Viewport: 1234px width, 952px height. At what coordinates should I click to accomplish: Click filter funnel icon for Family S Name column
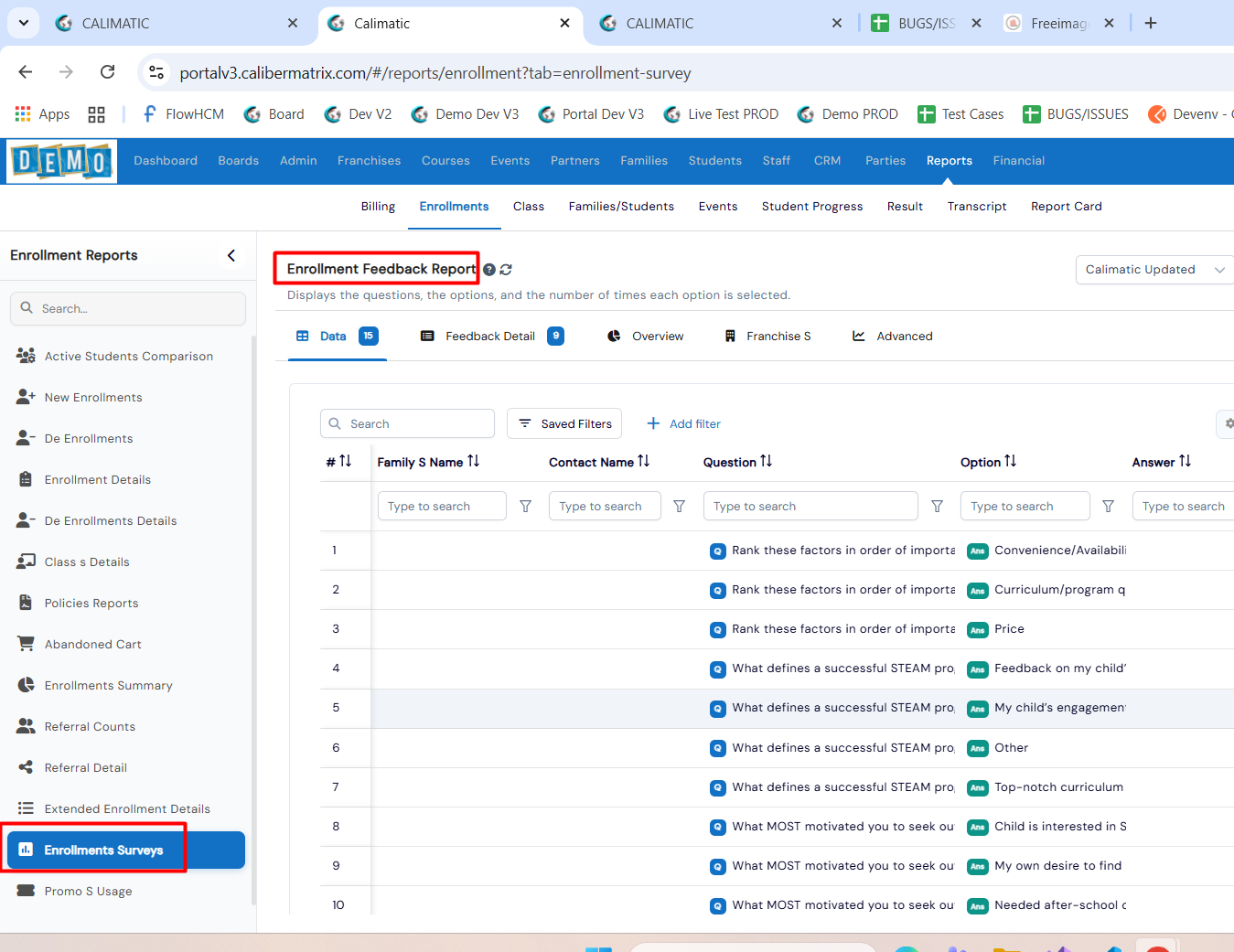click(526, 507)
